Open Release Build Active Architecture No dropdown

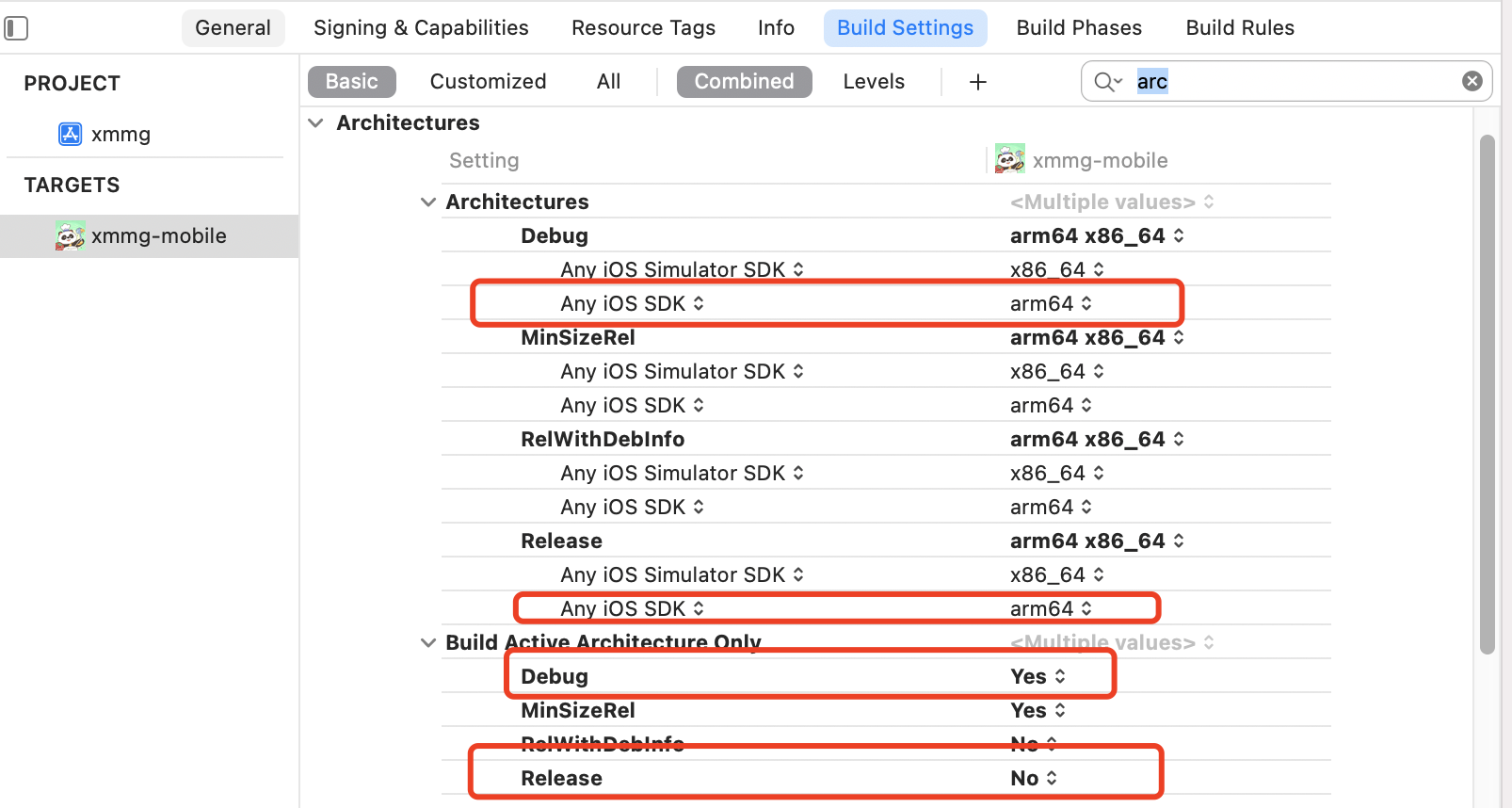tap(1034, 778)
